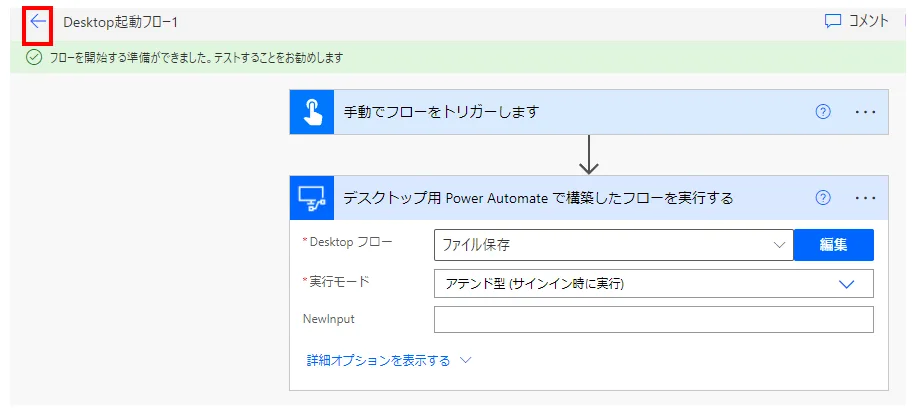Image resolution: width=915 pixels, height=408 pixels.
Task: Open ellipsis menu on desktop flow action
Action: (865, 198)
